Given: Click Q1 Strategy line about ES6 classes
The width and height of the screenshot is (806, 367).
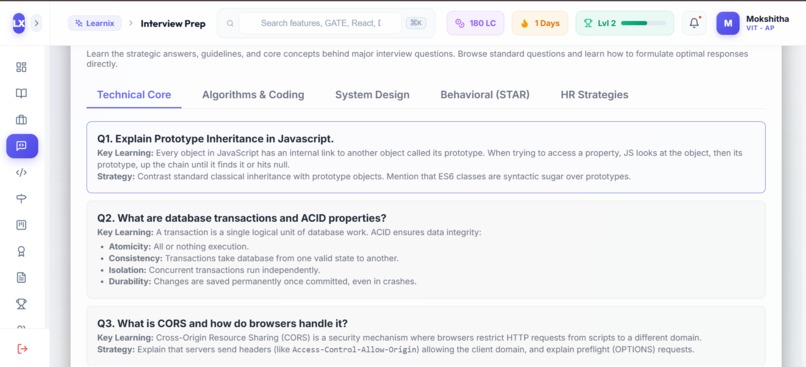Looking at the screenshot, I should (x=364, y=176).
